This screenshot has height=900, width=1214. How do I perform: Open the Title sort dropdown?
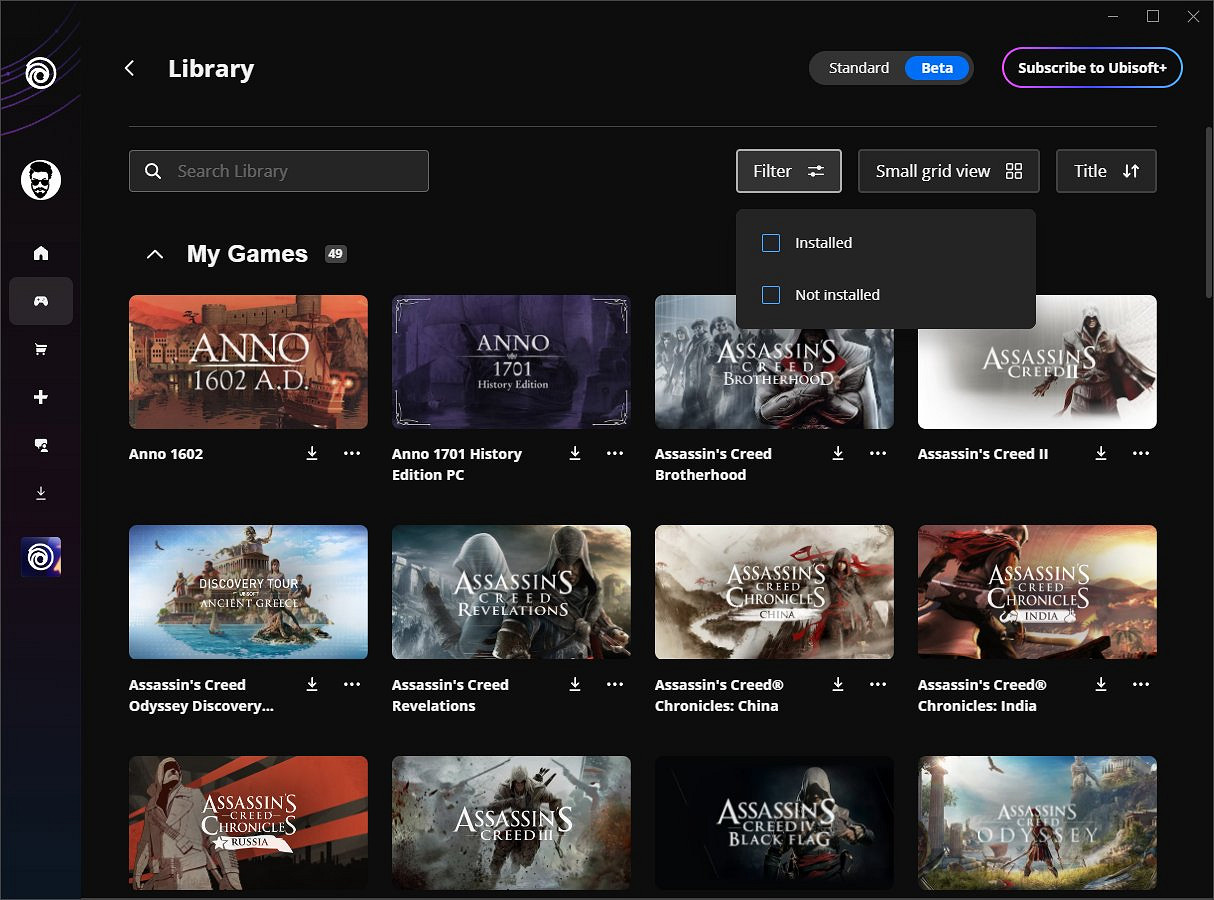(1106, 171)
